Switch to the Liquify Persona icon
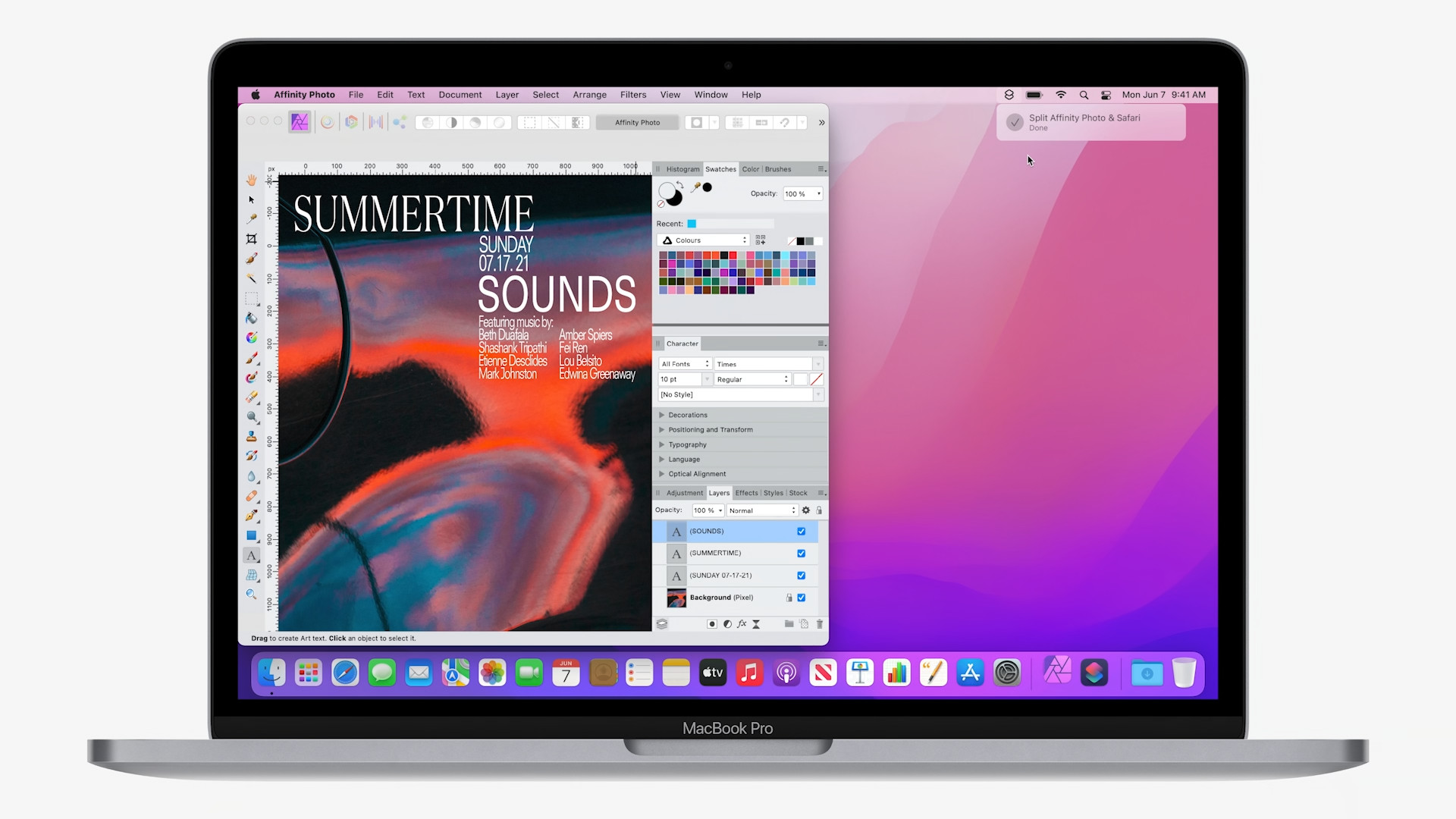 point(327,122)
